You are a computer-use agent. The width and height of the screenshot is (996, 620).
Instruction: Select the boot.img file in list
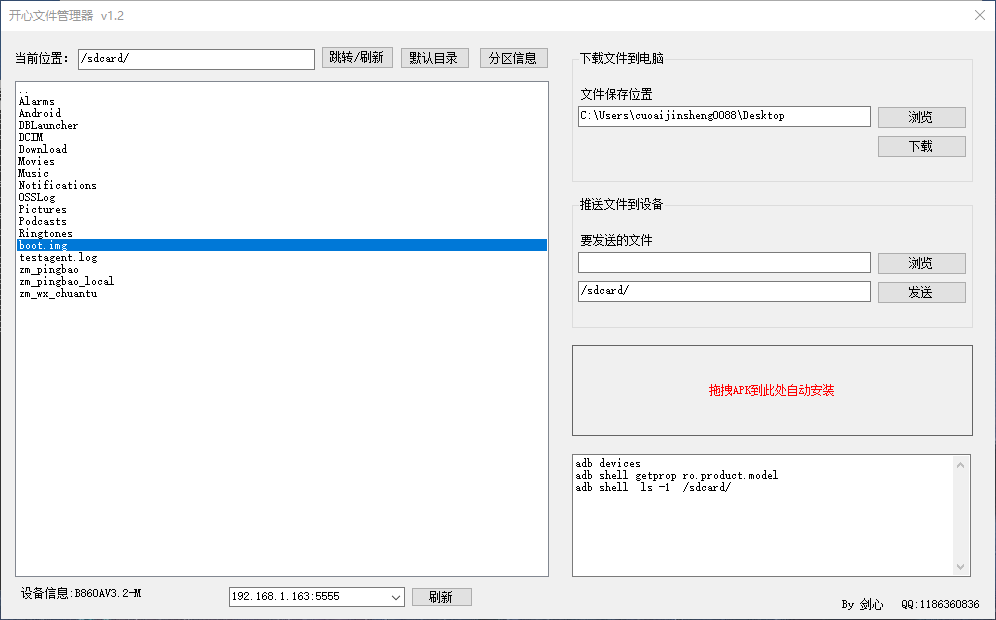click(x=45, y=245)
